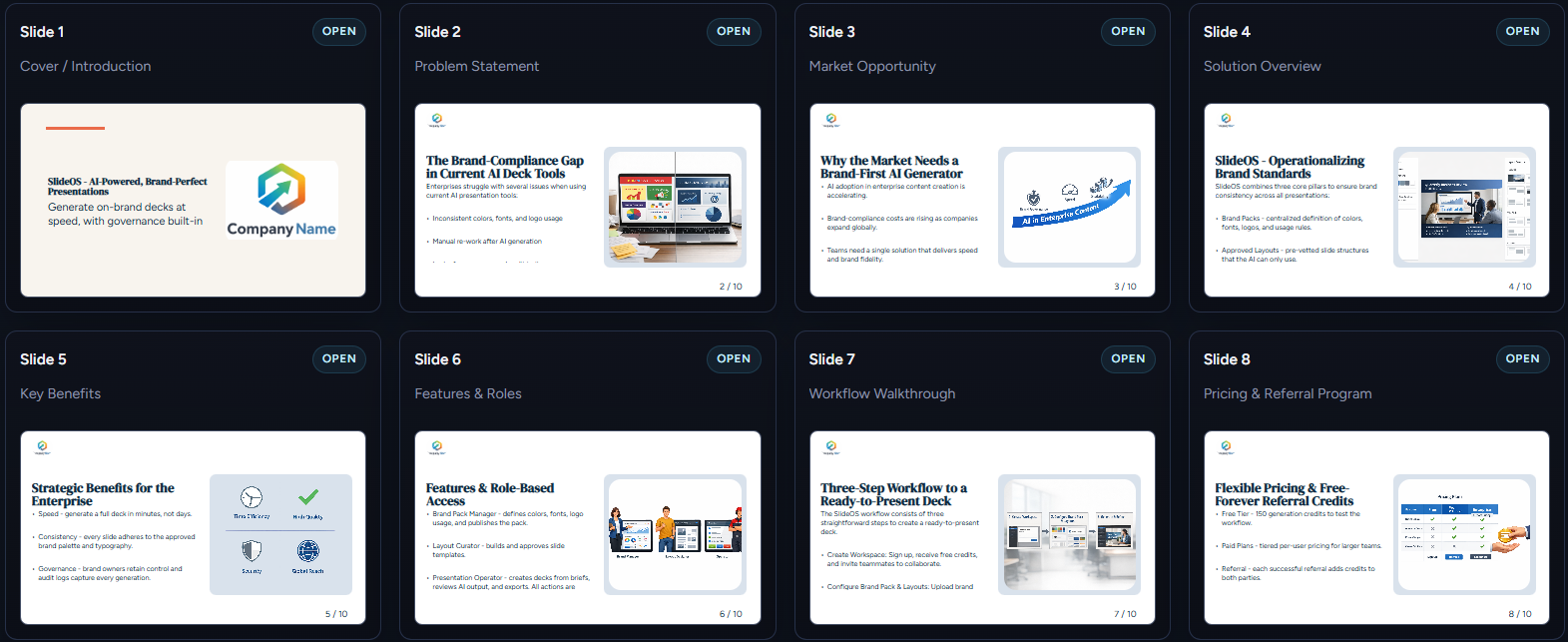Click the OPEN button for Slide 4
The height and width of the screenshot is (642, 1568).
click(1522, 32)
